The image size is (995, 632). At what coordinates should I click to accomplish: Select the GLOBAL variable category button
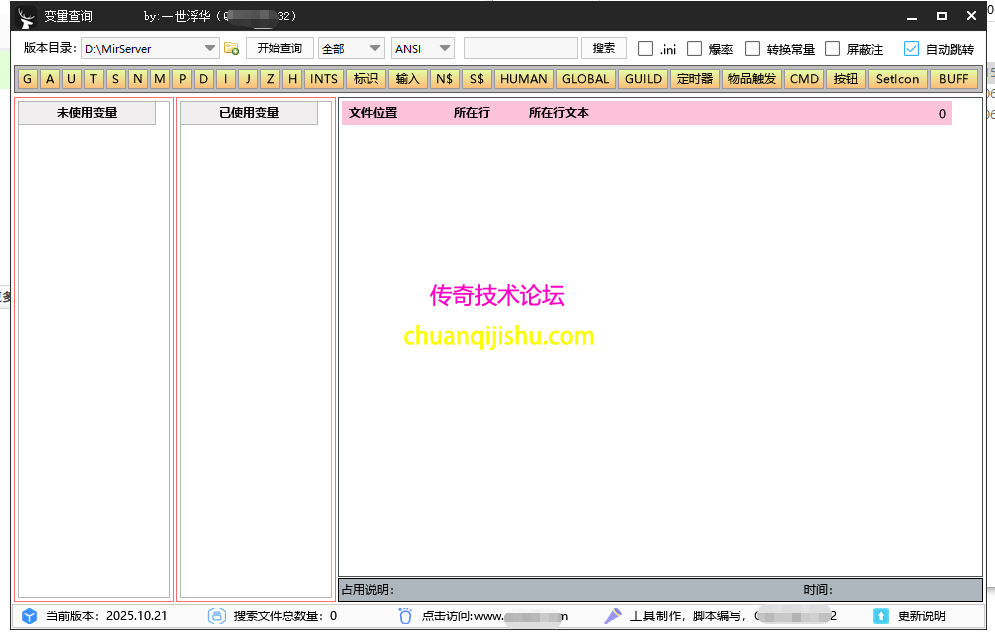585,78
